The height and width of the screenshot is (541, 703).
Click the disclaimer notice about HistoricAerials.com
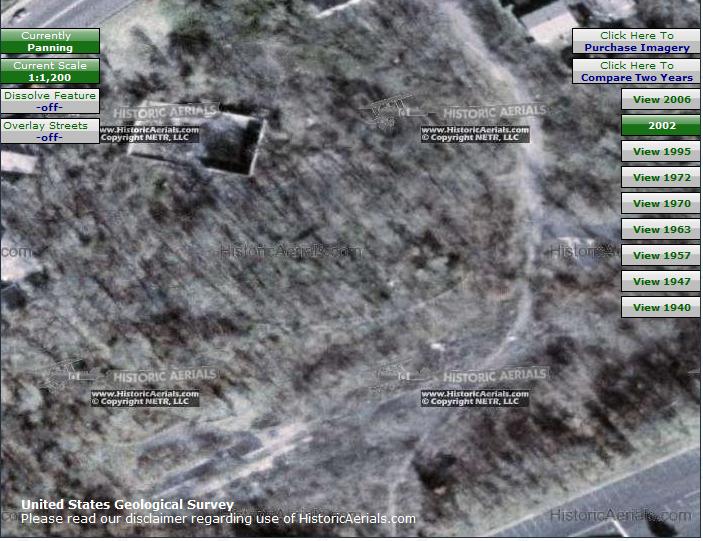pyautogui.click(x=218, y=519)
